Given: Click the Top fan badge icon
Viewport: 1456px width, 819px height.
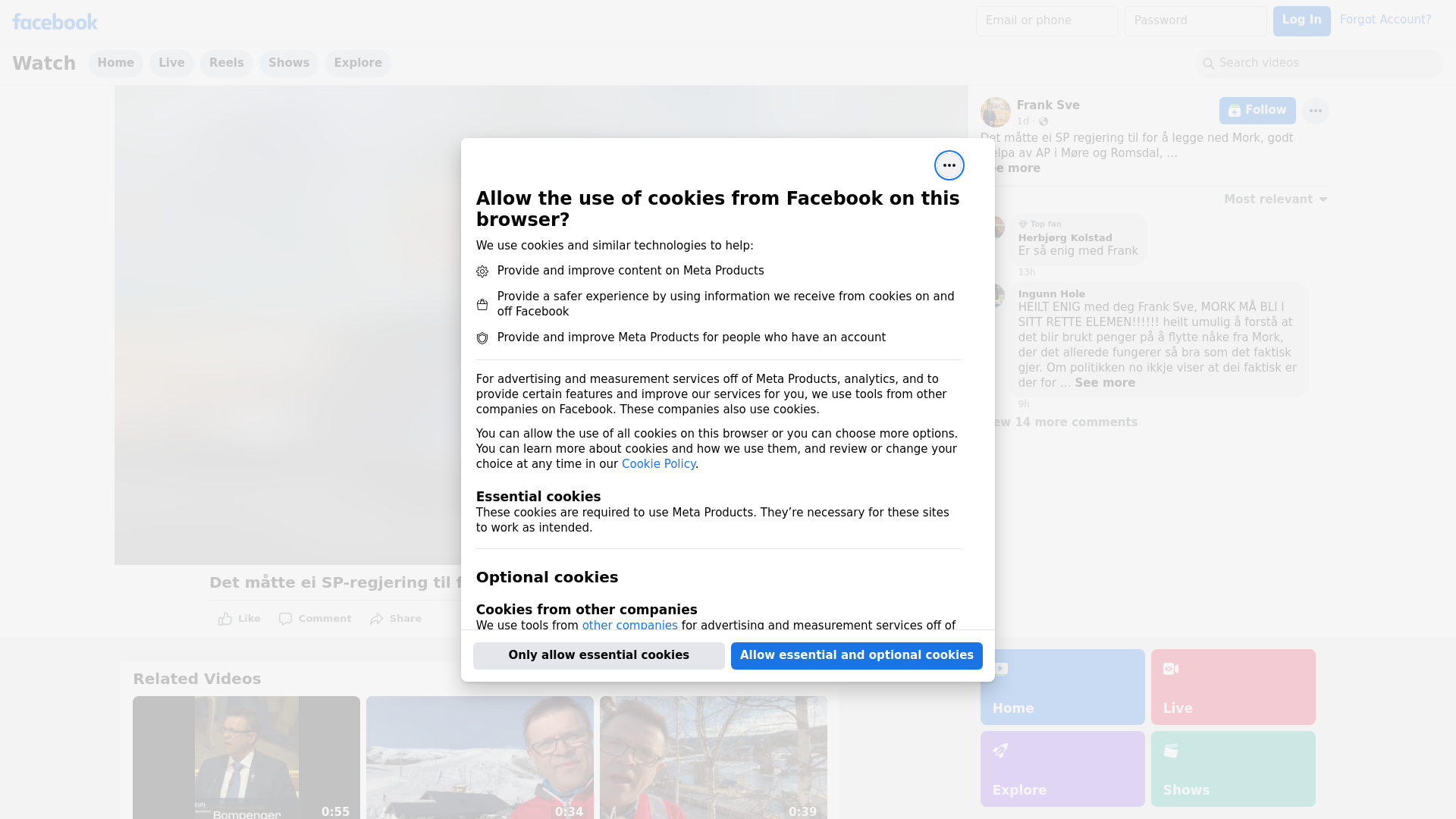Looking at the screenshot, I should 1022,224.
